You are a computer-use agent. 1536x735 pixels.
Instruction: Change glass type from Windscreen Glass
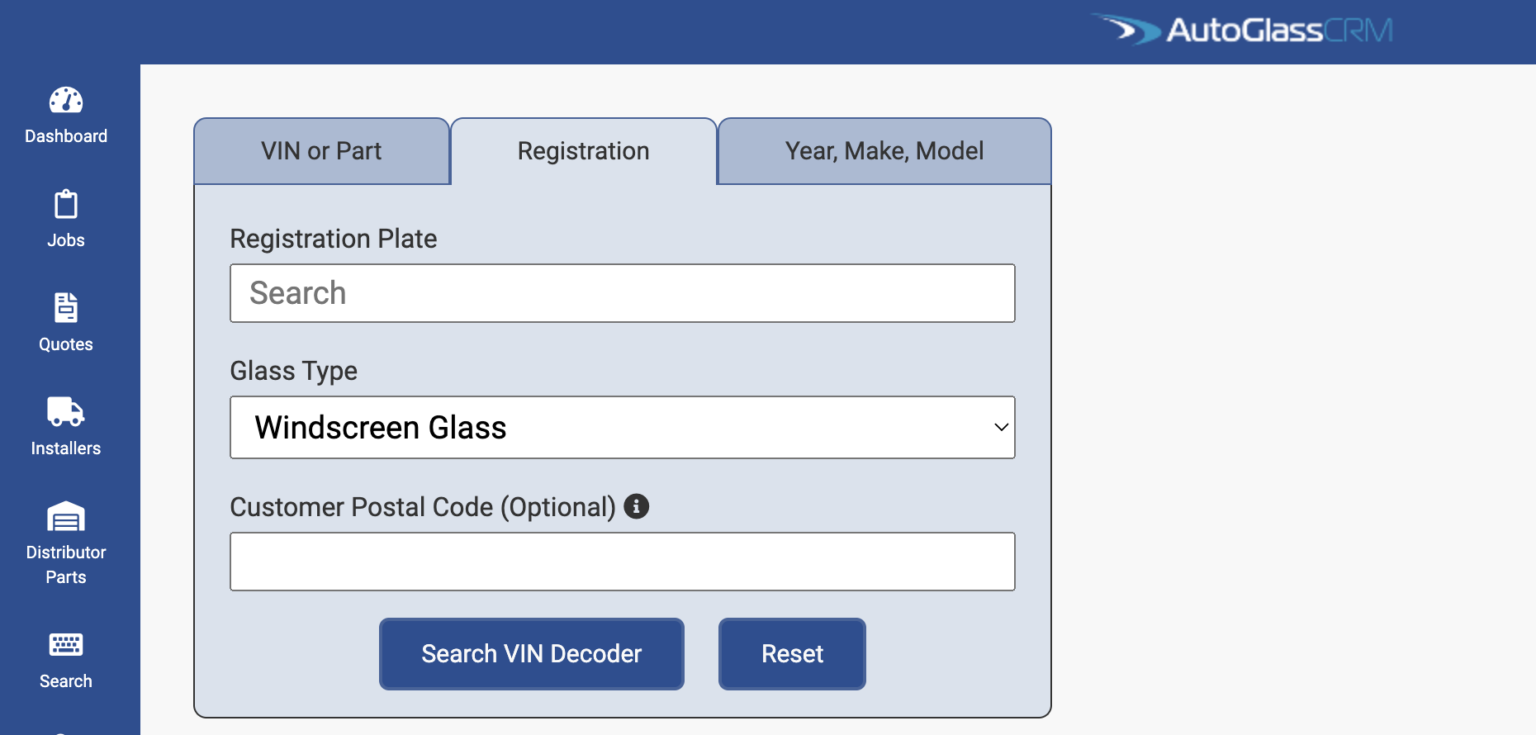tap(622, 427)
